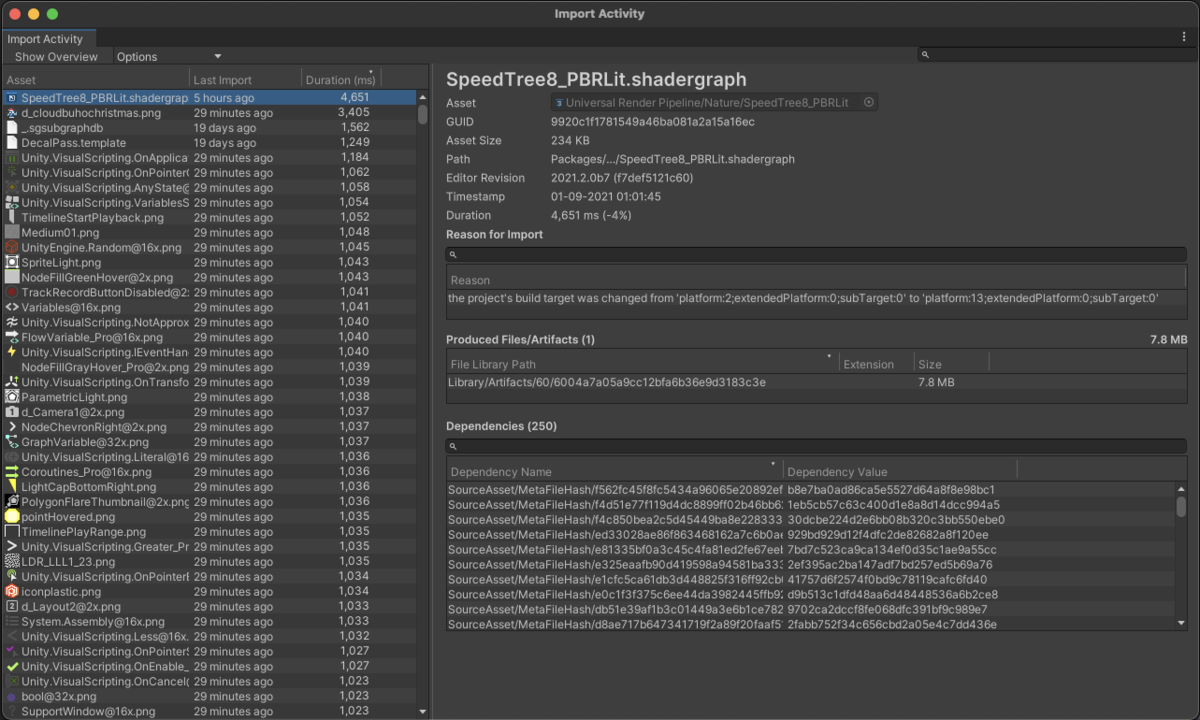This screenshot has width=1200, height=720.
Task: Select the TimelinePlayRange.png row
Action: [209, 532]
